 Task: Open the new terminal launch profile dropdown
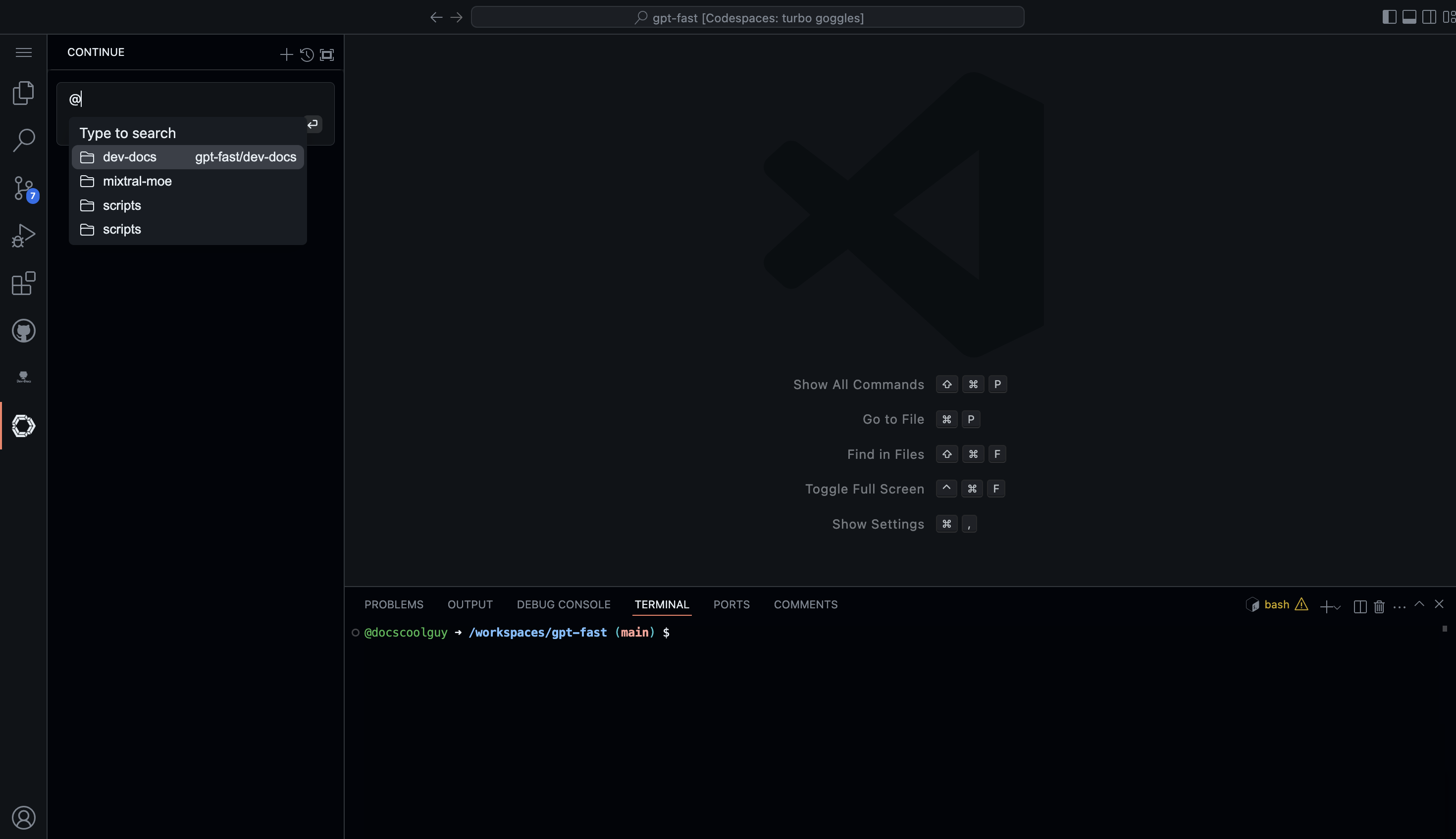click(1337, 607)
